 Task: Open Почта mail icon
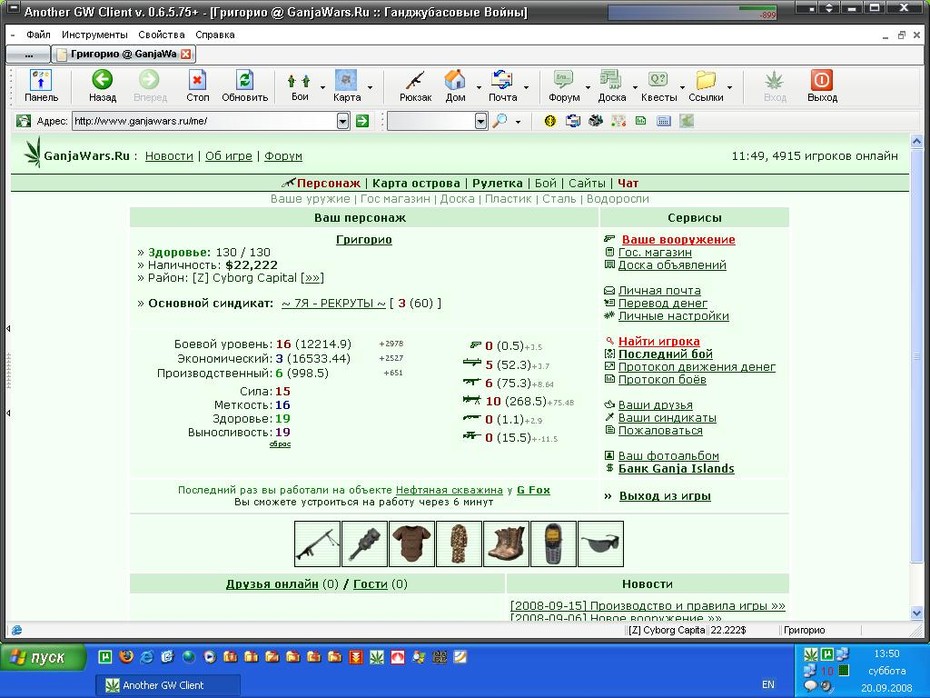(x=502, y=85)
